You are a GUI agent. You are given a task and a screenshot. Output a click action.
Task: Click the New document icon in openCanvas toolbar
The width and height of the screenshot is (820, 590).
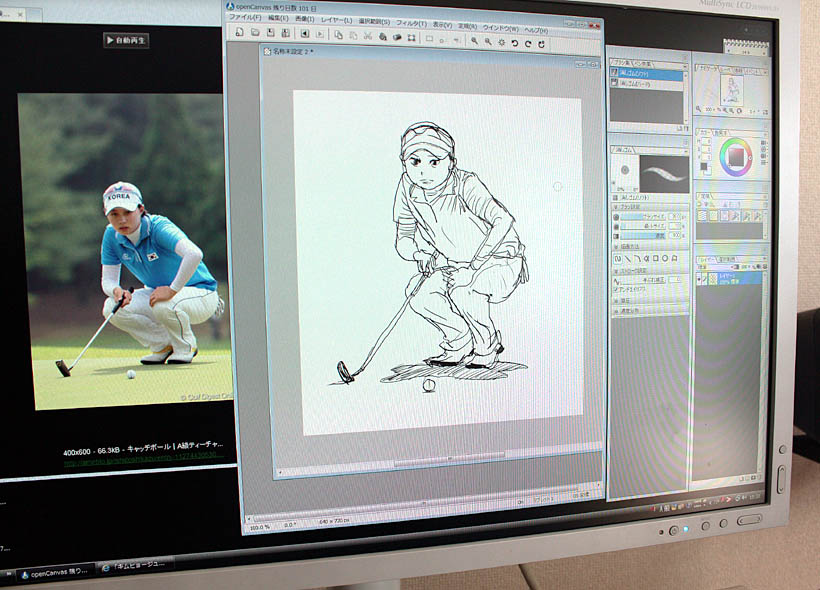click(240, 32)
